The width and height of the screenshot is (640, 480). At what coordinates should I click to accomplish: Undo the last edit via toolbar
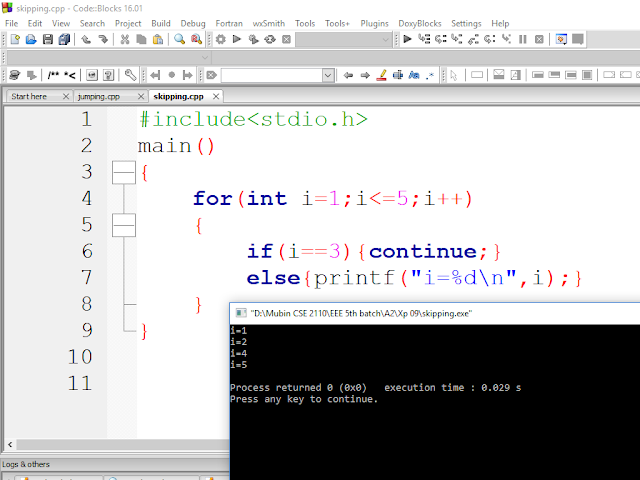[x=86, y=39]
